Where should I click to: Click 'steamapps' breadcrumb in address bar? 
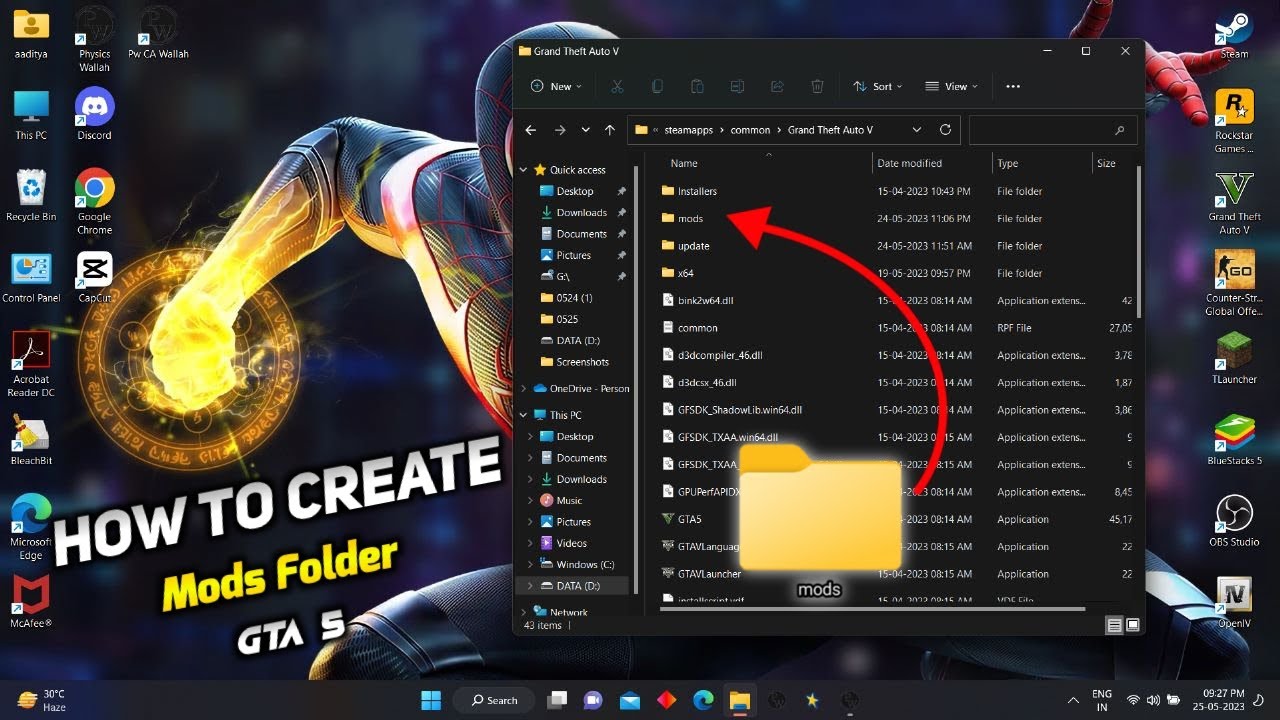point(690,130)
